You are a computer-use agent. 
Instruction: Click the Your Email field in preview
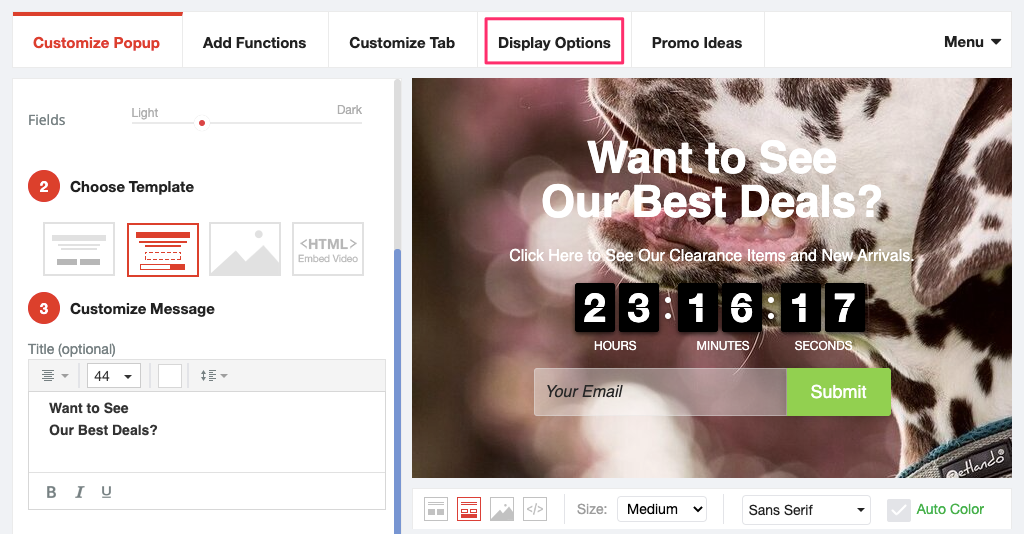tap(660, 392)
